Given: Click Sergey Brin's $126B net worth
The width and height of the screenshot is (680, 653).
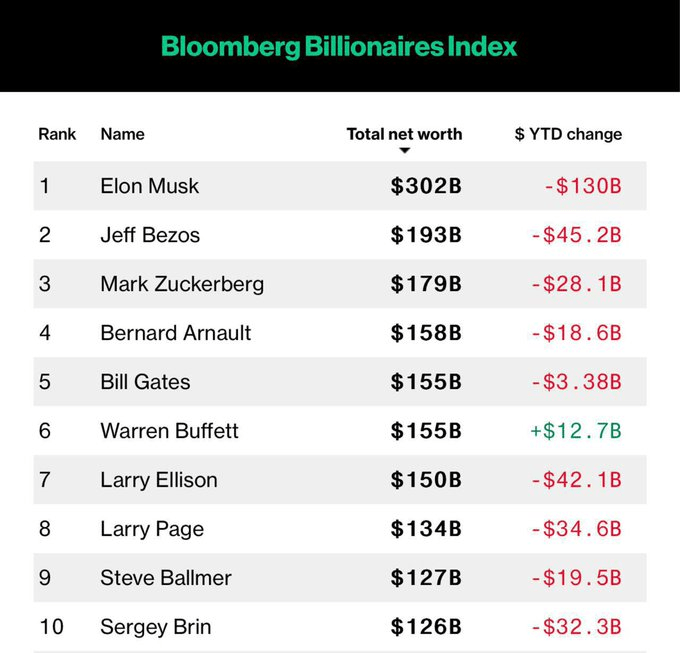Looking at the screenshot, I should pos(426,627).
